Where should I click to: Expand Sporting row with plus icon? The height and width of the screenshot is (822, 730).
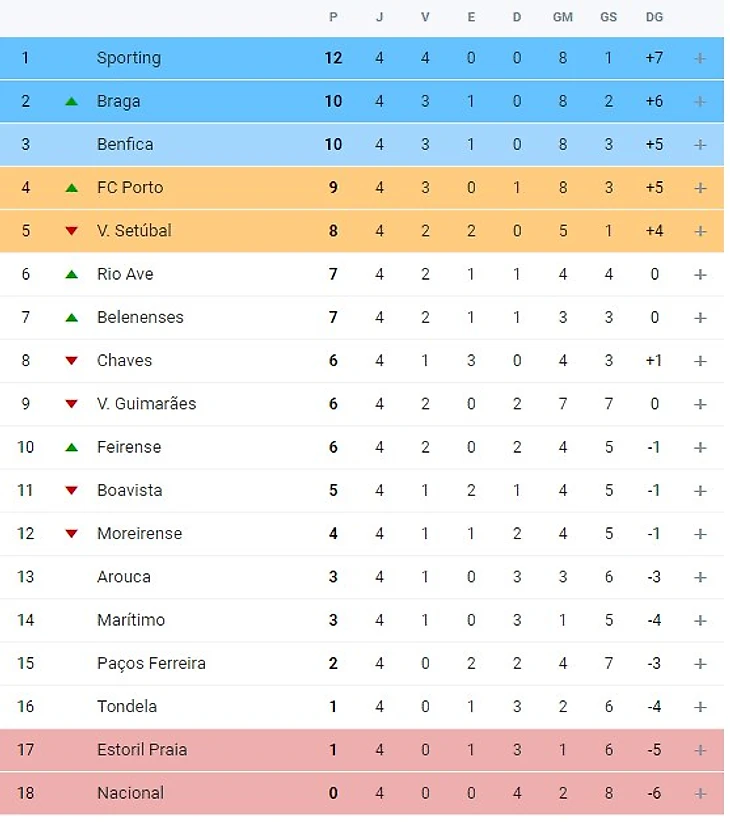pyautogui.click(x=700, y=58)
